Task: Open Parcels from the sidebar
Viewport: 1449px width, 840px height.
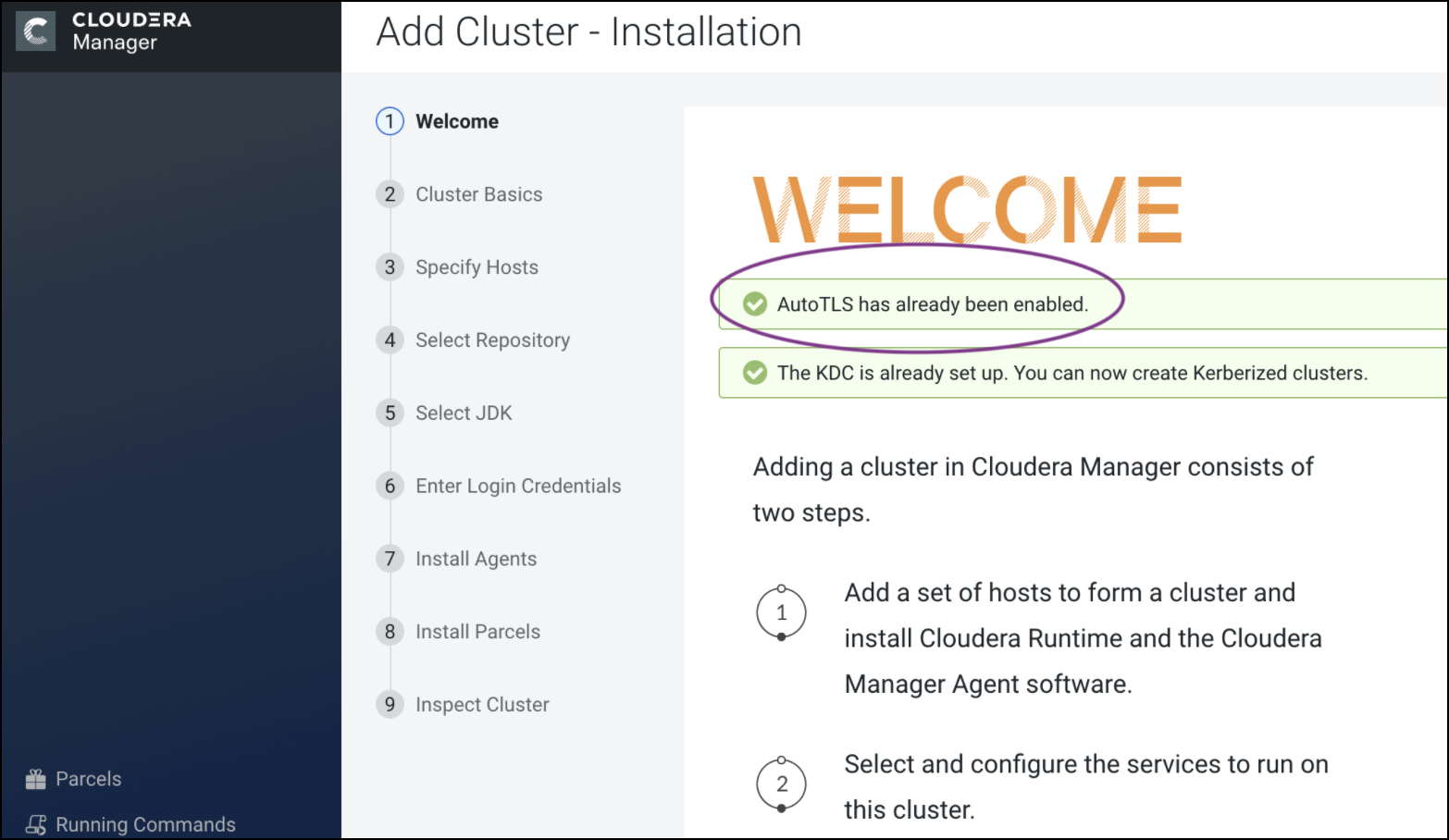Action: (x=88, y=779)
